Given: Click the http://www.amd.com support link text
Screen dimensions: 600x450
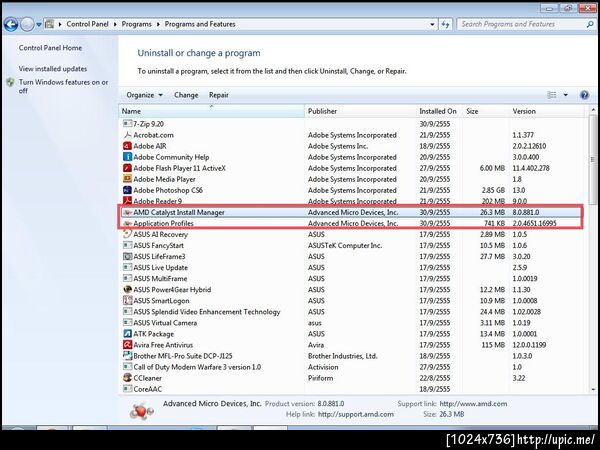Looking at the screenshot, I should (473, 403).
